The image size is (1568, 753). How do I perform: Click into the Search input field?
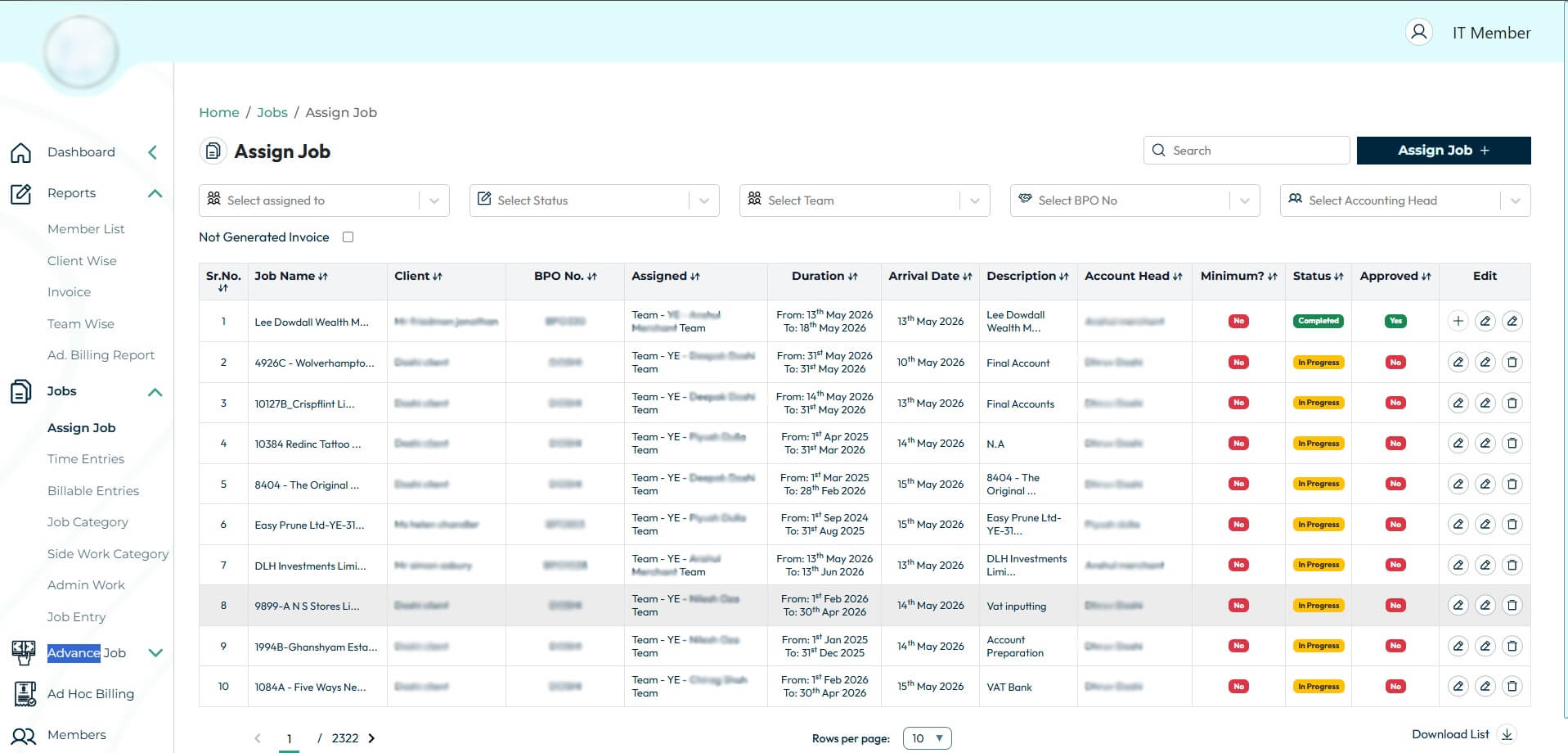[x=1247, y=151]
